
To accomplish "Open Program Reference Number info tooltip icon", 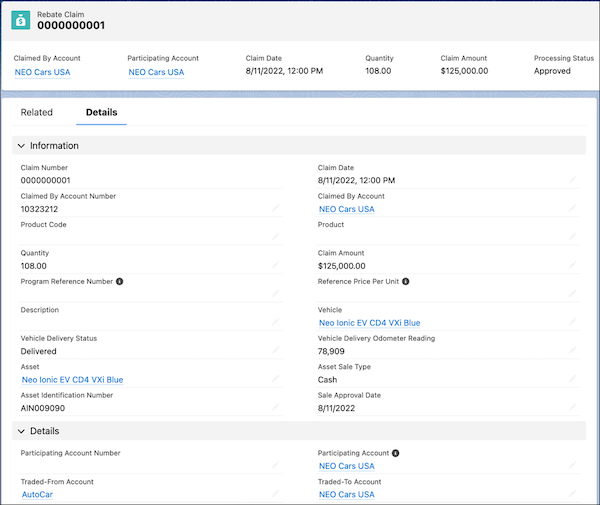I will (x=119, y=282).
